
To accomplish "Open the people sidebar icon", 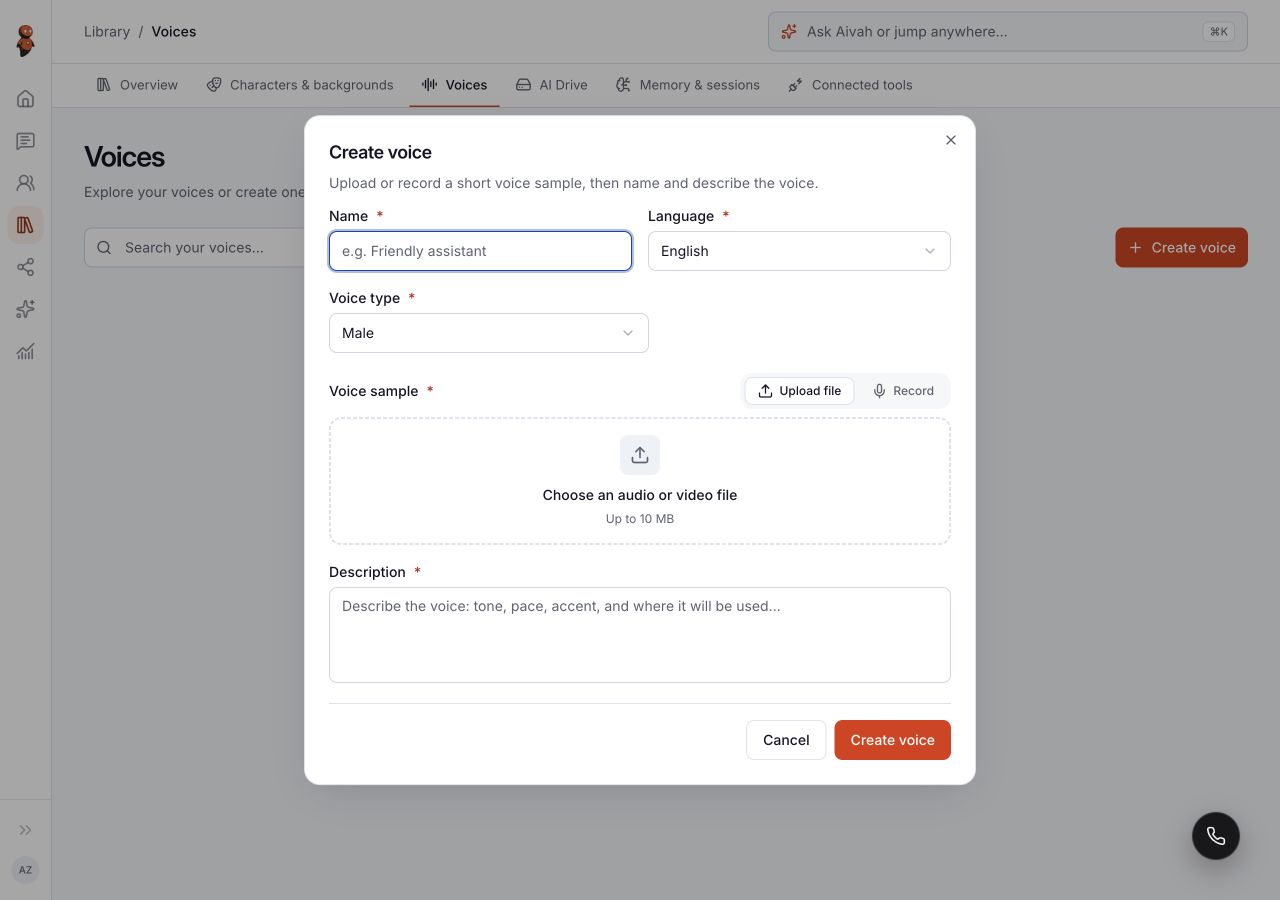I will 26,183.
